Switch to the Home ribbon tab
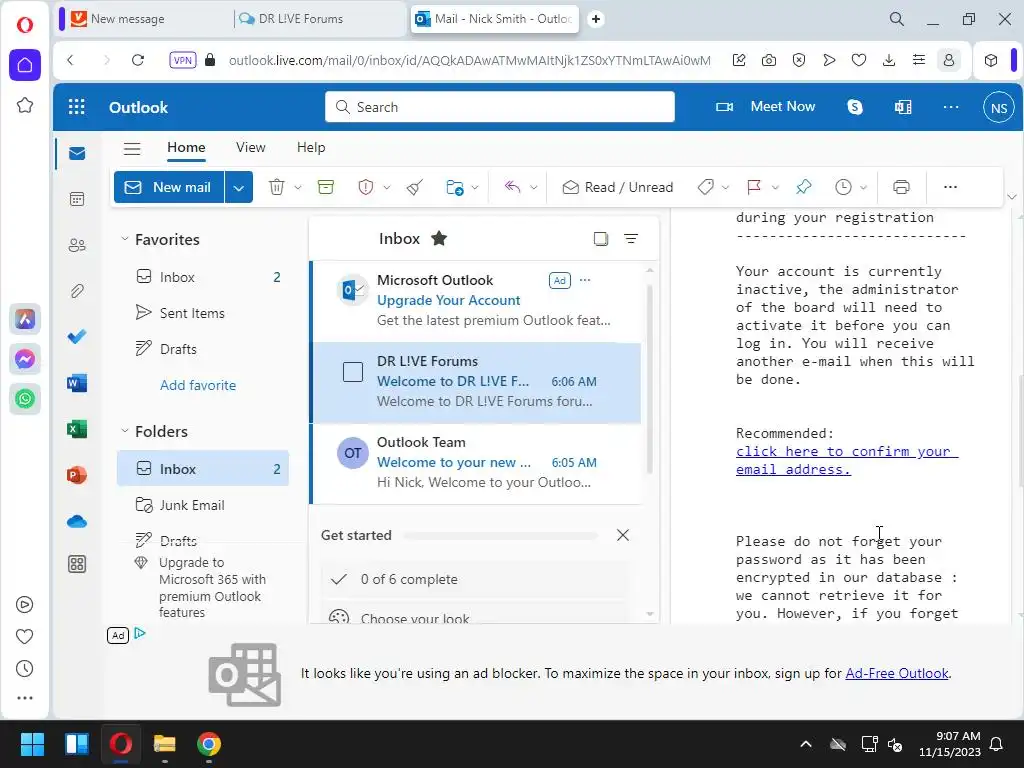 point(186,148)
